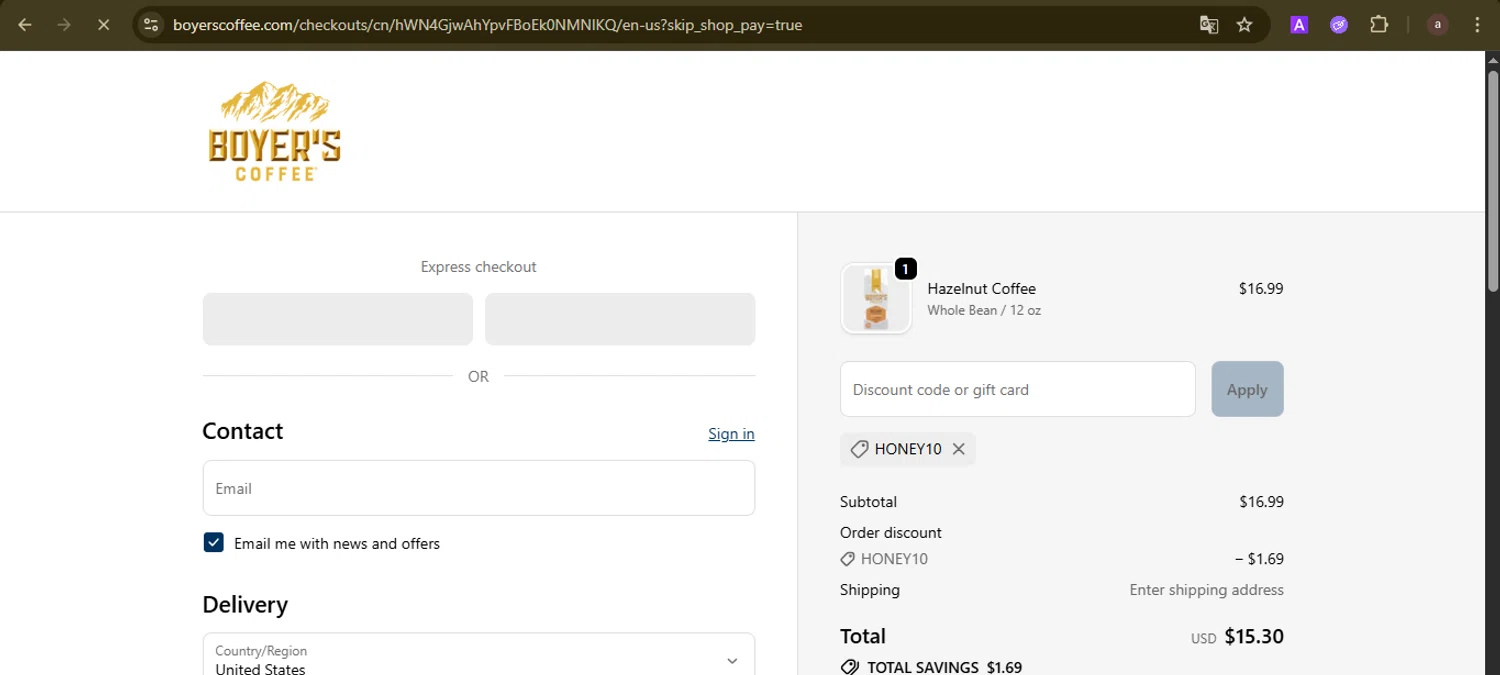
Task: Click the Enter shipping address text
Action: coord(1206,590)
